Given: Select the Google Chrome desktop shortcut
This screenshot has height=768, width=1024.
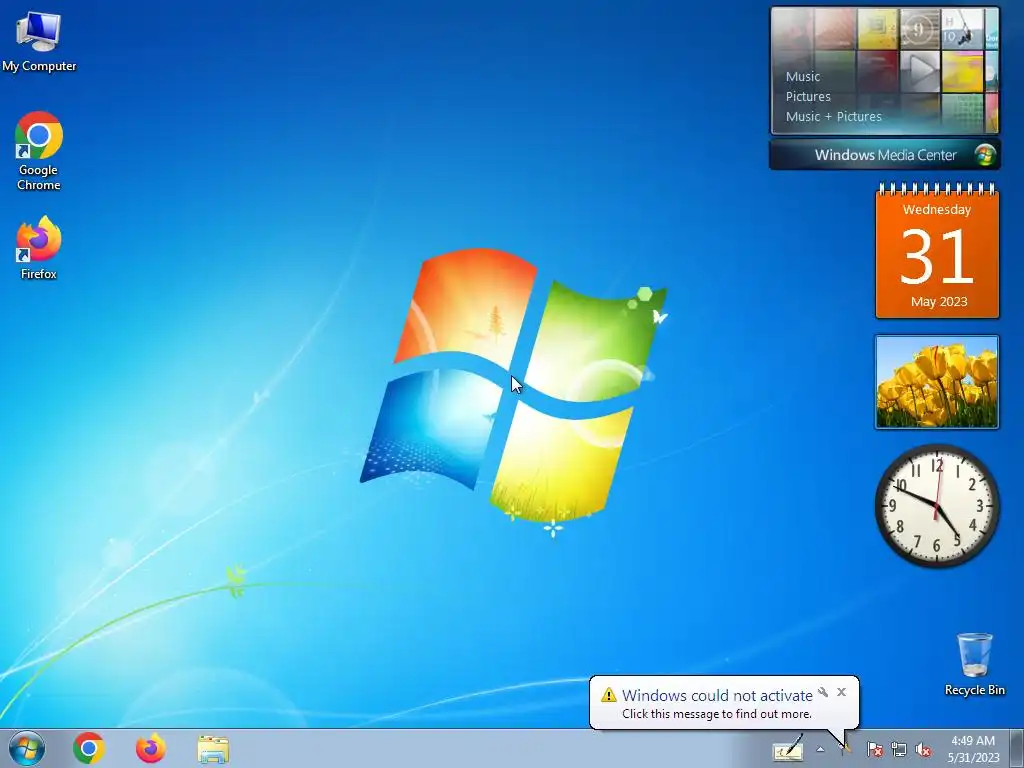Looking at the screenshot, I should (39, 152).
